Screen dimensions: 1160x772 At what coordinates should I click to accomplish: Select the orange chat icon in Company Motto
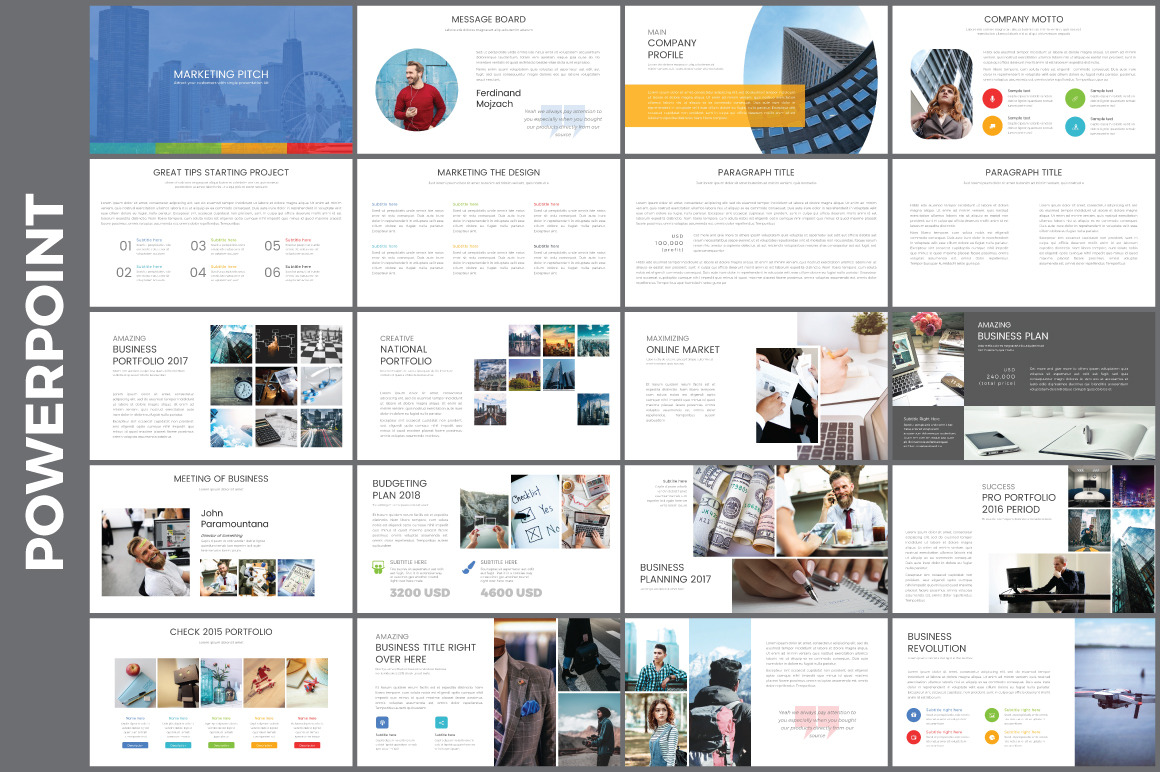991,125
